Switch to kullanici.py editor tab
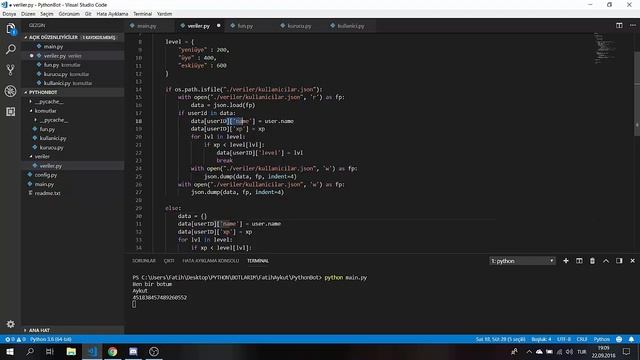This screenshot has width=640, height=360. click(x=351, y=26)
